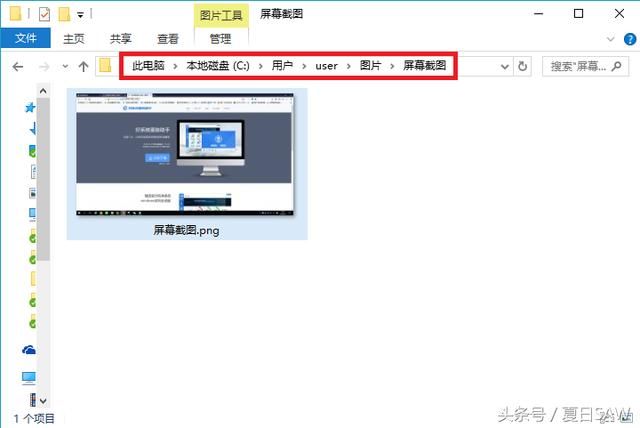Switch to the 共享 ribbon tab
The height and width of the screenshot is (428, 640).
[120, 39]
